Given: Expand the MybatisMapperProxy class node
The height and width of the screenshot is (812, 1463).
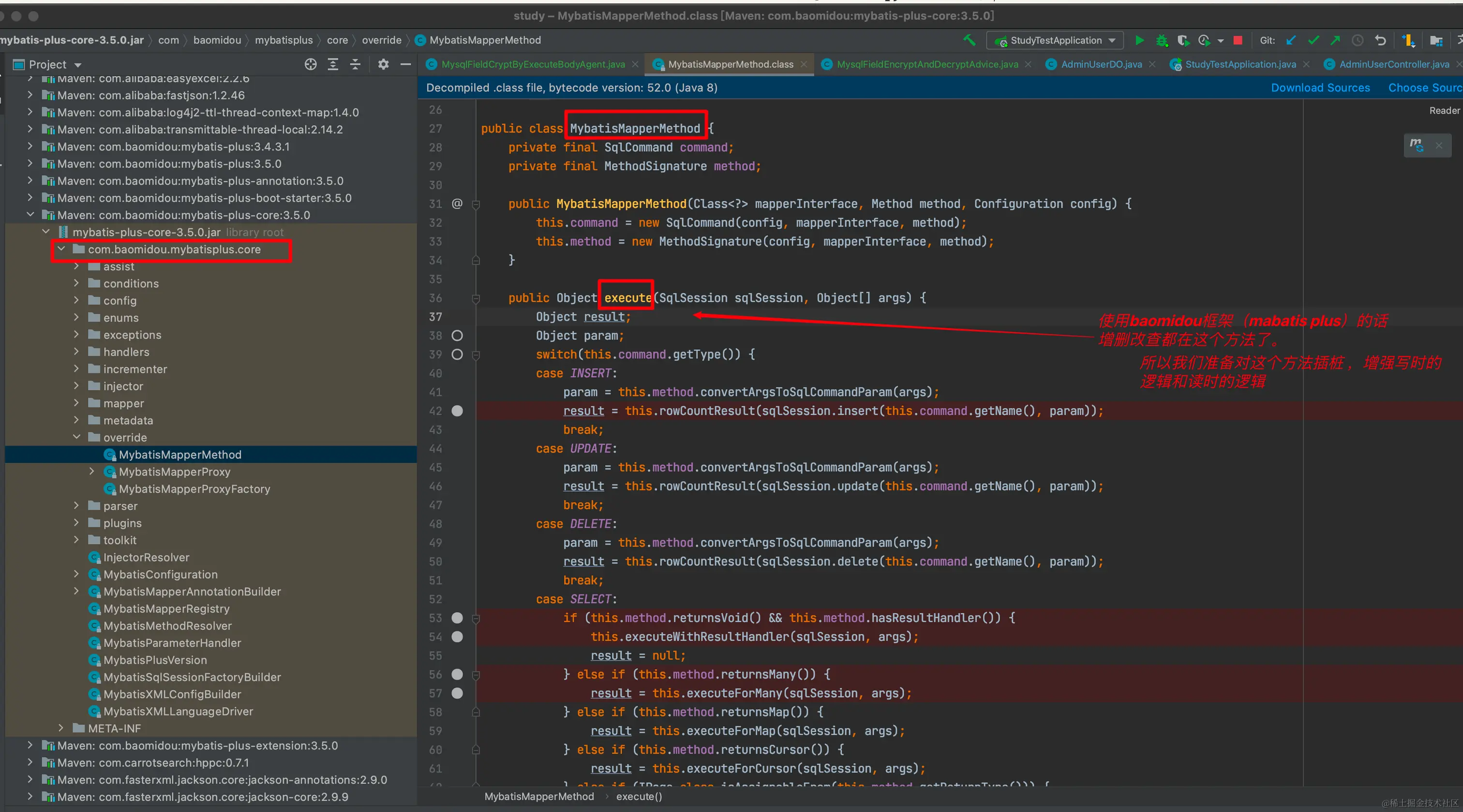Looking at the screenshot, I should click(x=92, y=472).
